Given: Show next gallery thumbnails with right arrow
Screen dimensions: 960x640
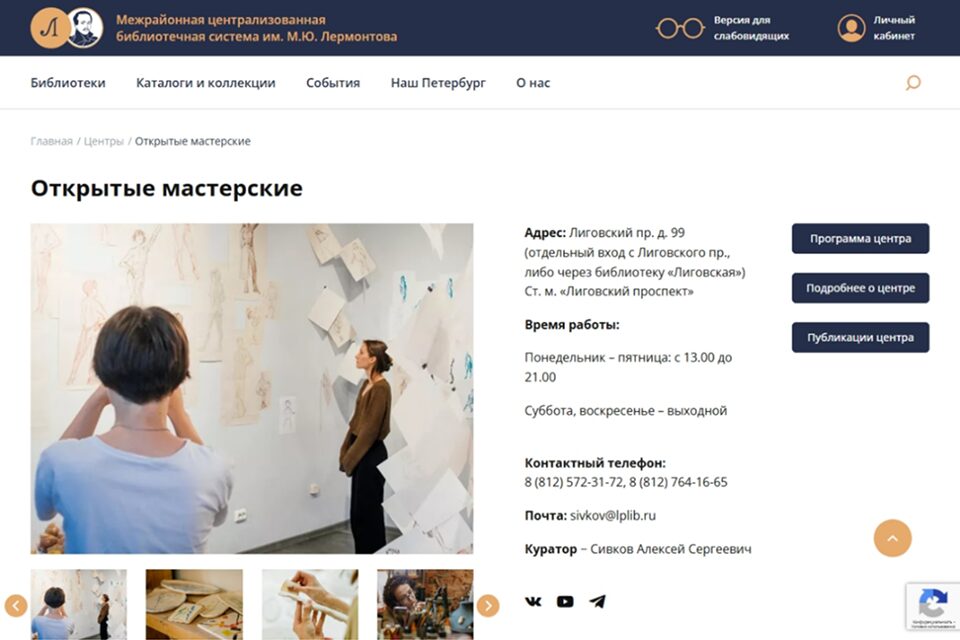Looking at the screenshot, I should tap(488, 606).
